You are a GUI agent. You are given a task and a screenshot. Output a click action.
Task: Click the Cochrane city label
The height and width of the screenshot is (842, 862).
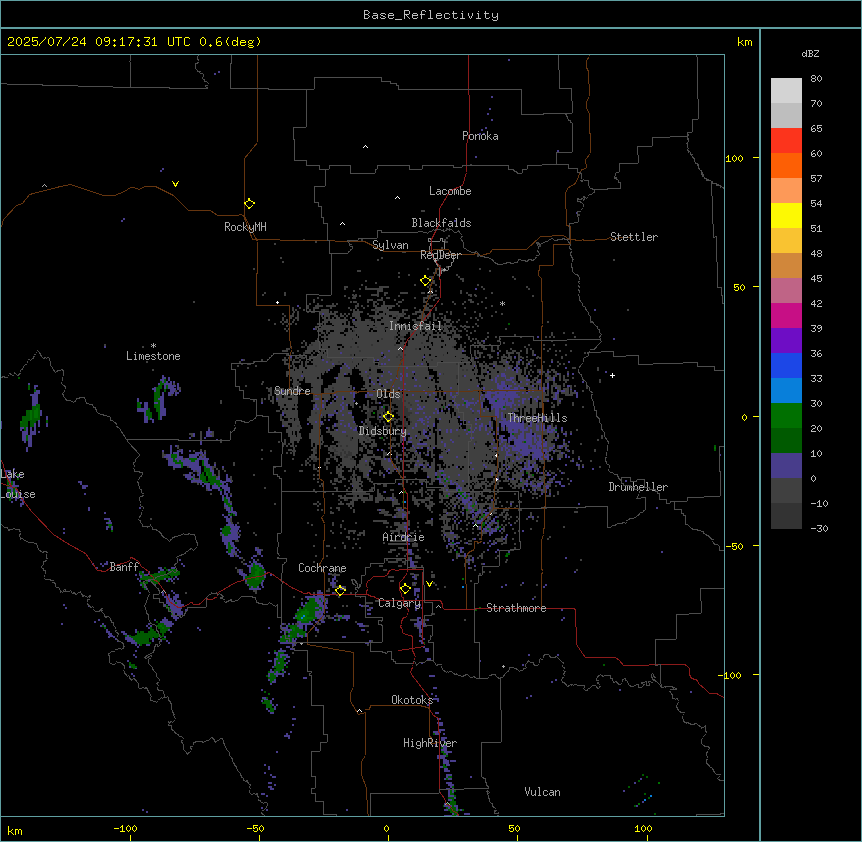(x=322, y=568)
